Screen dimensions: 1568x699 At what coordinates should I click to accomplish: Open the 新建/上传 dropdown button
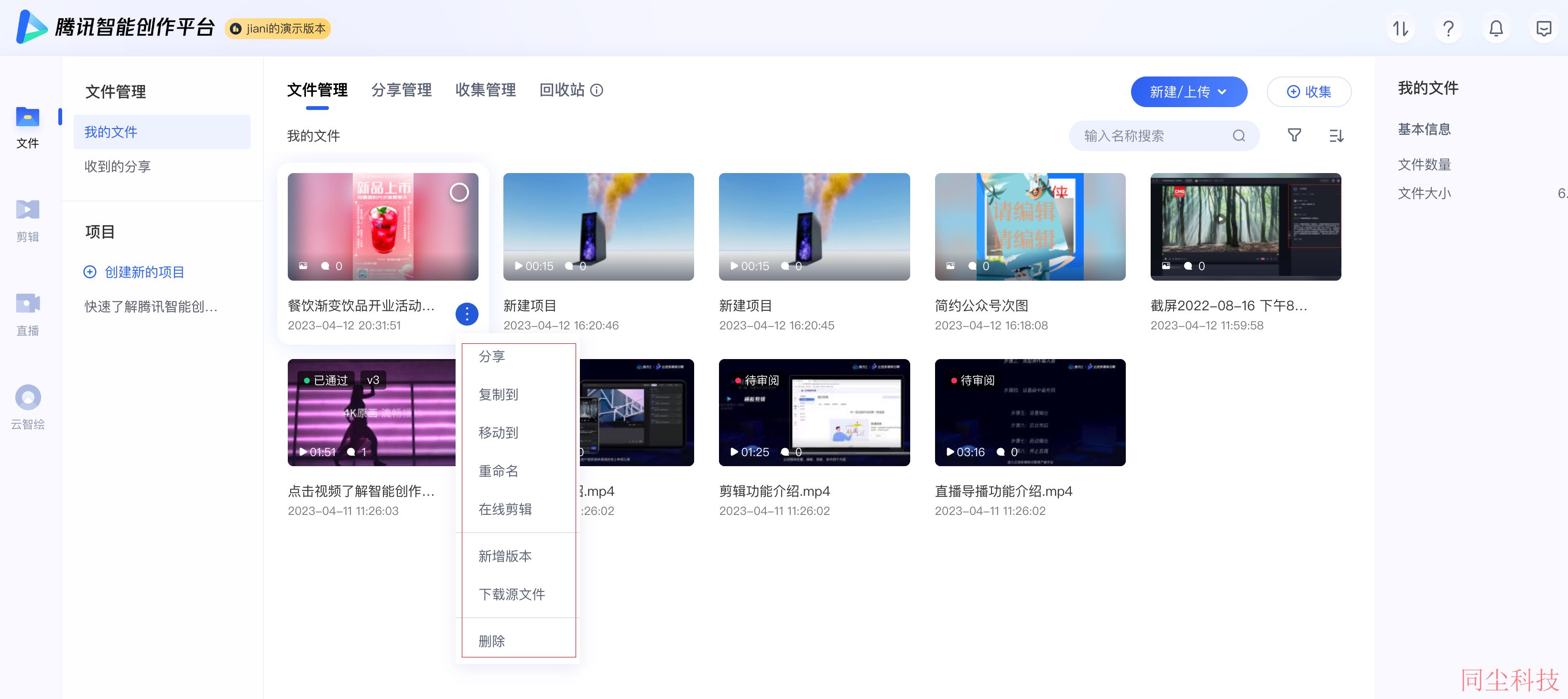1189,92
